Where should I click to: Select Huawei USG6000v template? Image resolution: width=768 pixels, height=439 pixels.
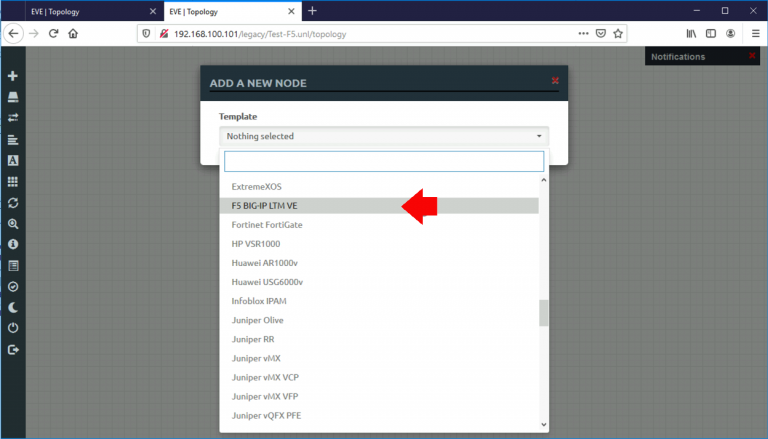click(x=379, y=282)
